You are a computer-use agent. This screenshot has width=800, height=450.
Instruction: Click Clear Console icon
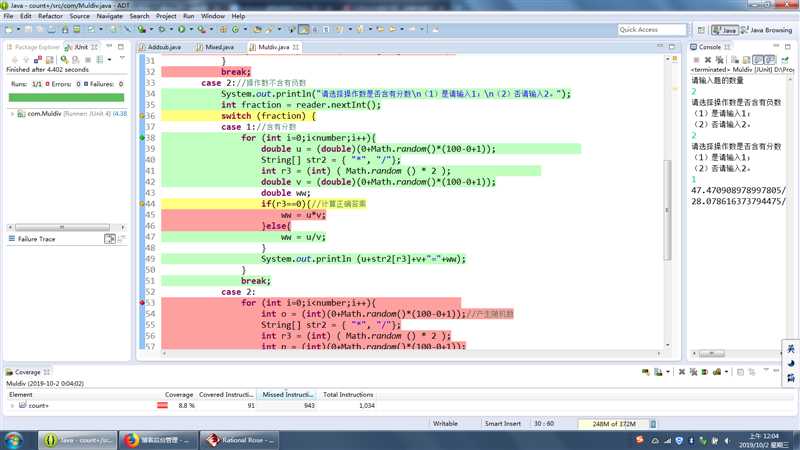click(x=735, y=60)
